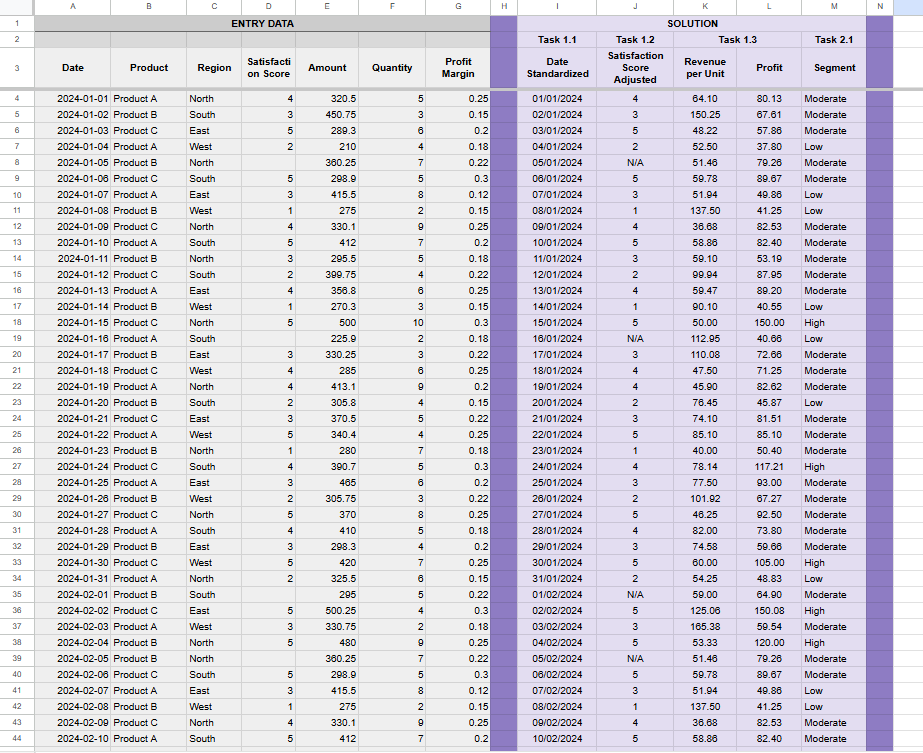This screenshot has height=753, width=923.
Task: Select row 35 header
Action: tap(16, 595)
